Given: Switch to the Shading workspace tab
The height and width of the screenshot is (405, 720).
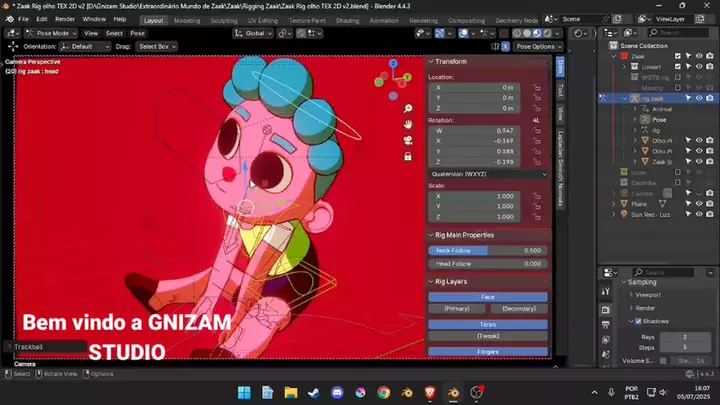Looking at the screenshot, I should [x=347, y=20].
